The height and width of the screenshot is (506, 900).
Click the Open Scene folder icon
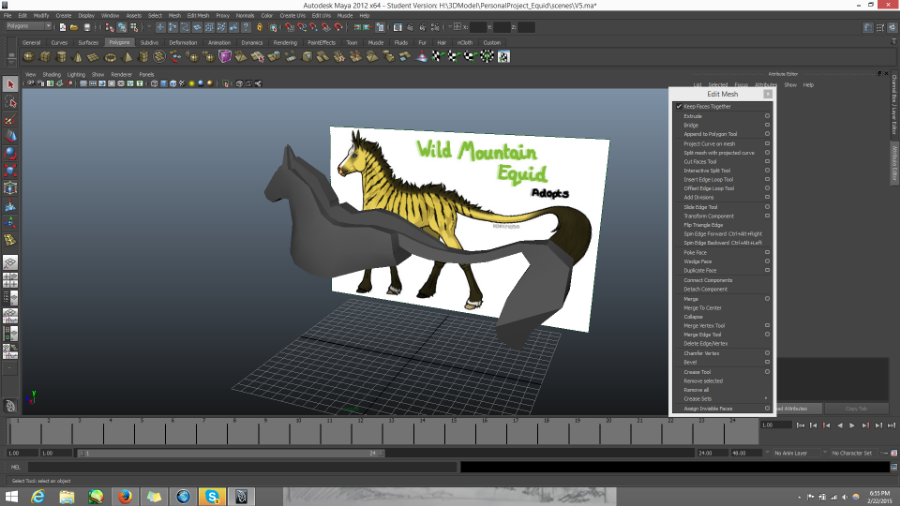74,27
